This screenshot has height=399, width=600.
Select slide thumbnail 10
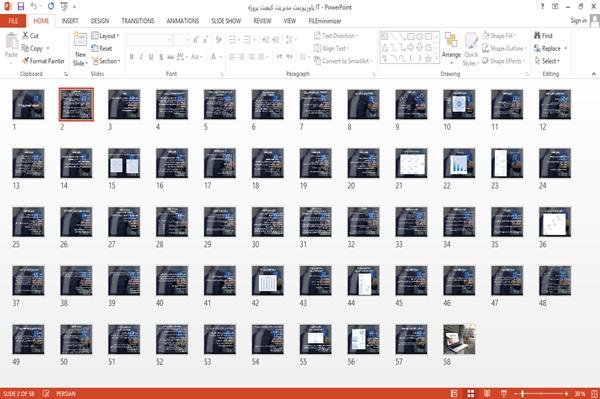coord(459,104)
